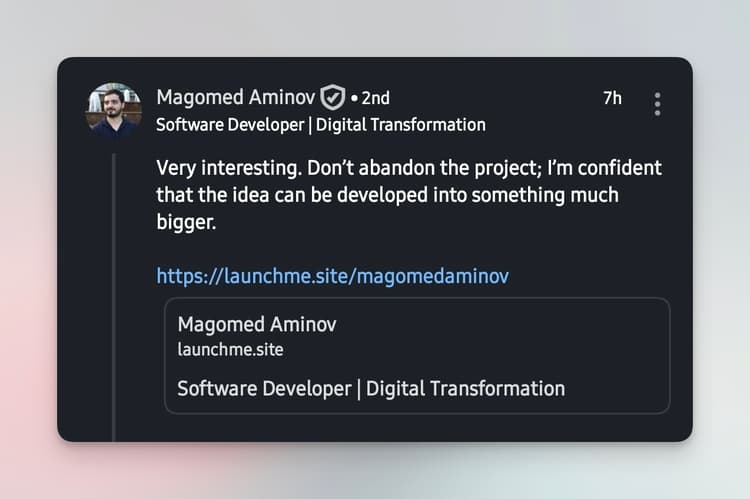Click the word "bigger." in the comment

[x=186, y=222]
